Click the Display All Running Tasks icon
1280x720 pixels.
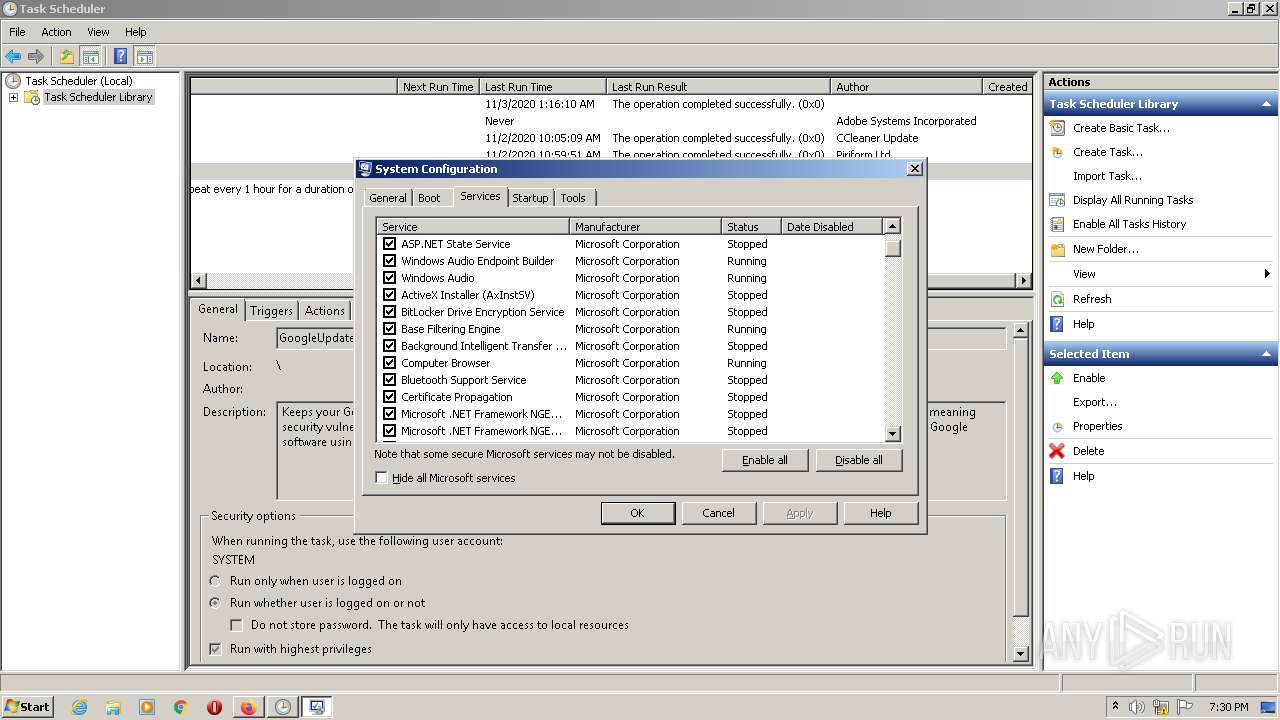click(x=1057, y=200)
